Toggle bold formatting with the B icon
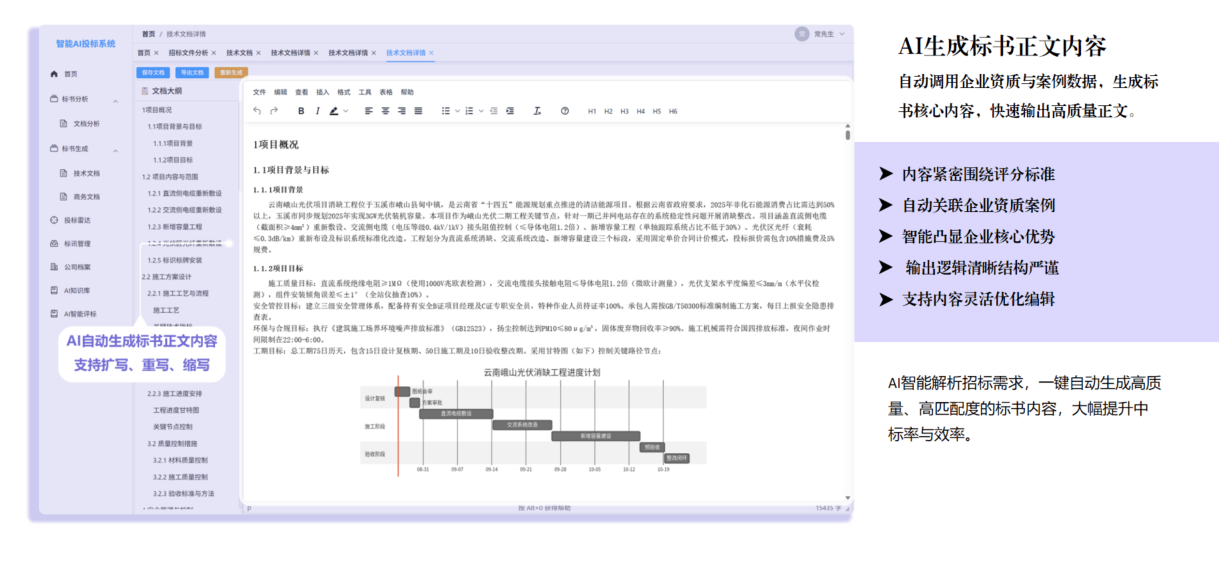 click(x=300, y=111)
